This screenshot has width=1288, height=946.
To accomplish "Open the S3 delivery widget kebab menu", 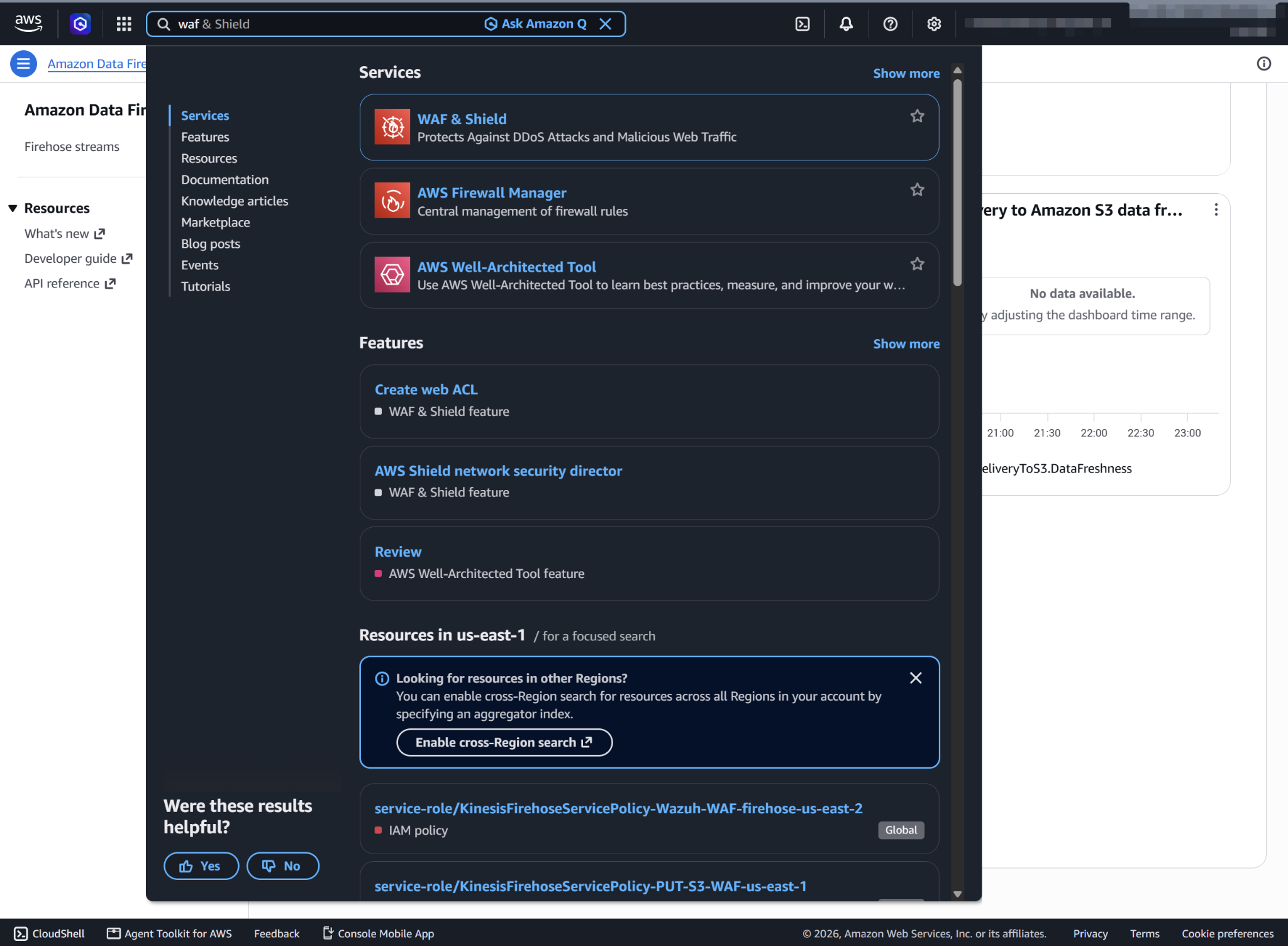I will pos(1216,210).
